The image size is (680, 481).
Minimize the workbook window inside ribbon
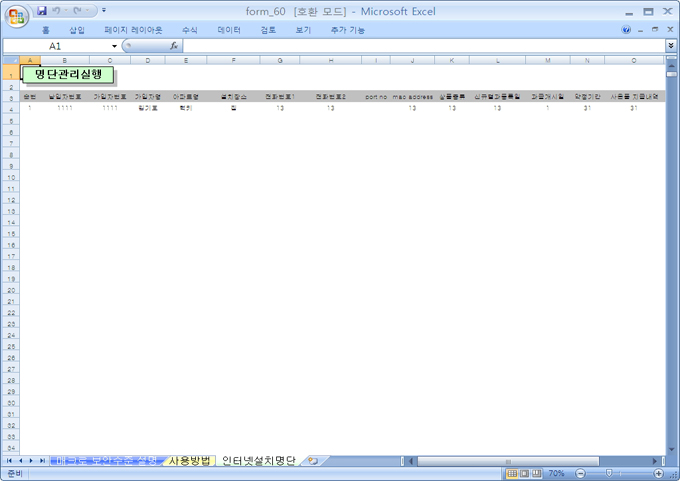coord(641,29)
